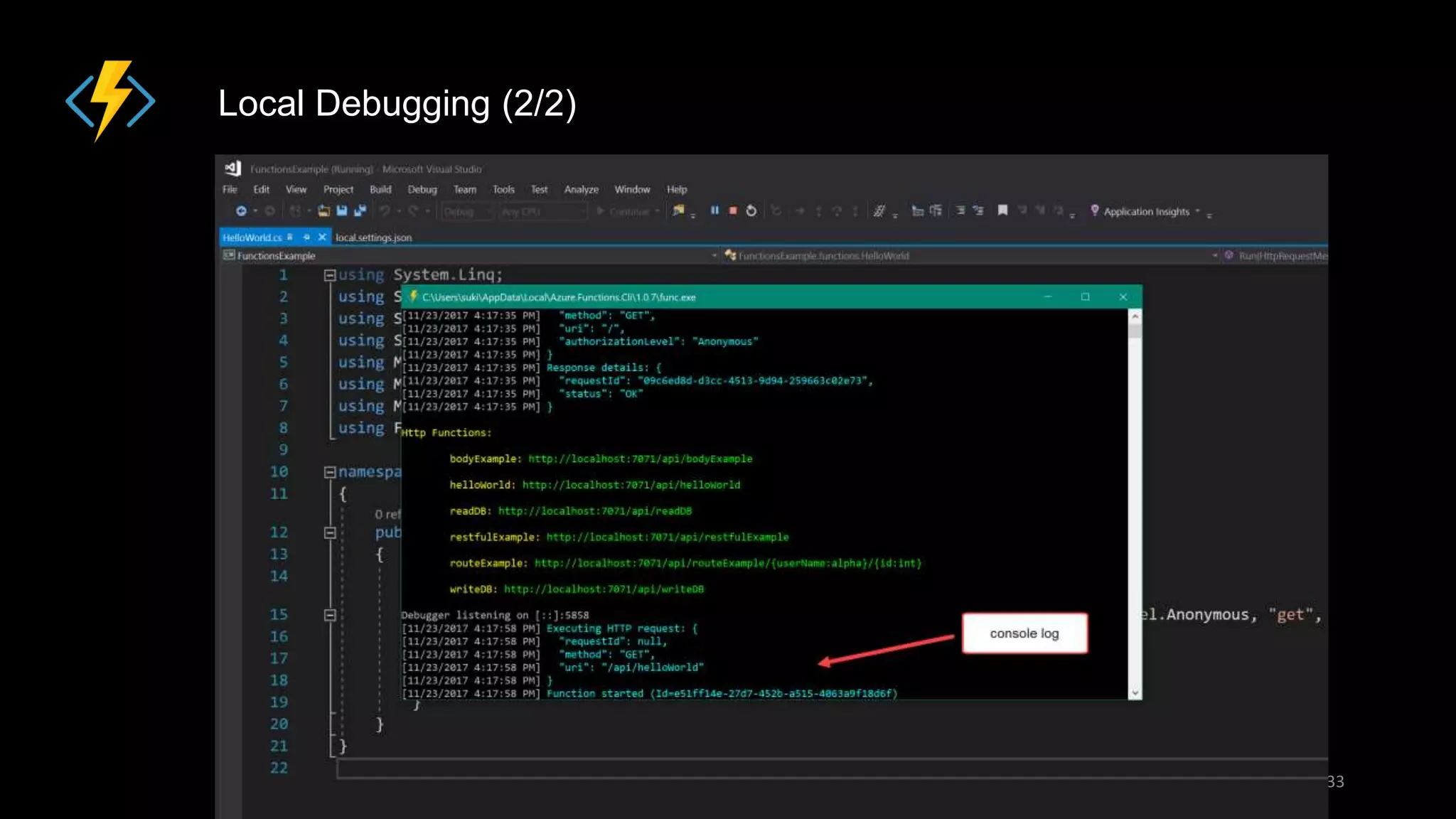Click the Redo arrow icon
The image size is (1456, 819).
click(414, 211)
